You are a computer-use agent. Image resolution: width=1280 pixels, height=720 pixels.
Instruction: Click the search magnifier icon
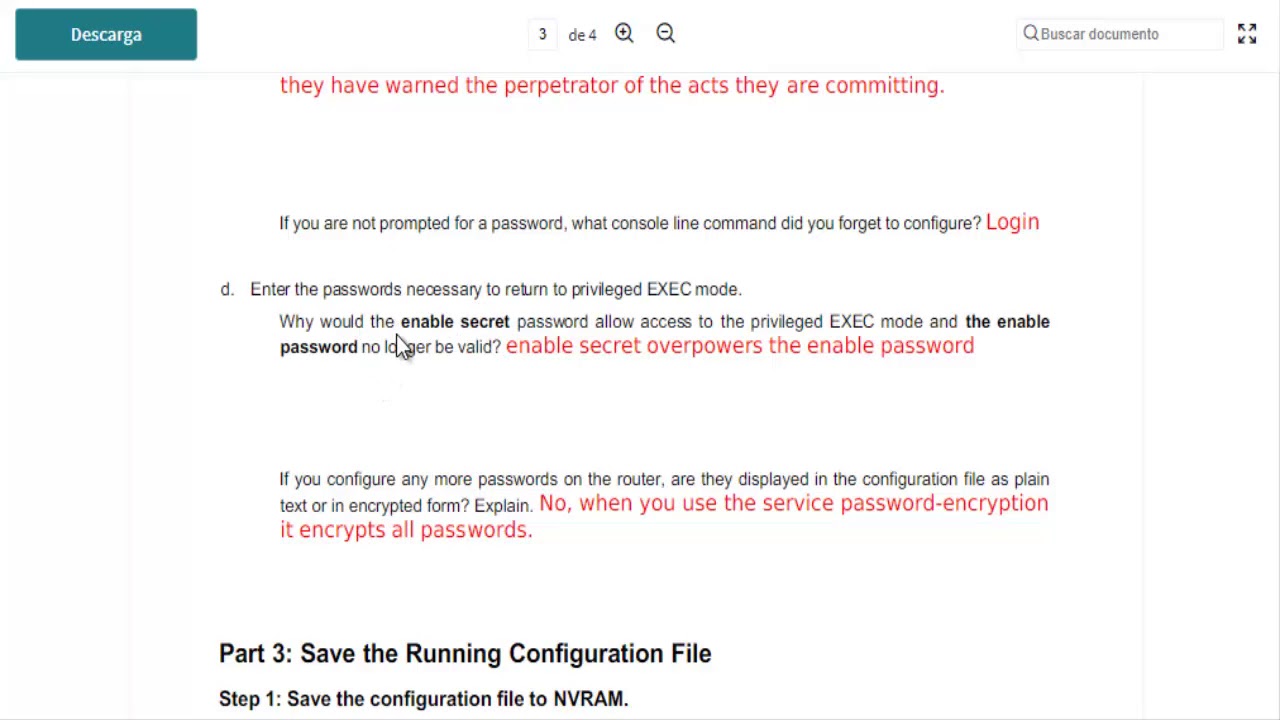point(1031,34)
